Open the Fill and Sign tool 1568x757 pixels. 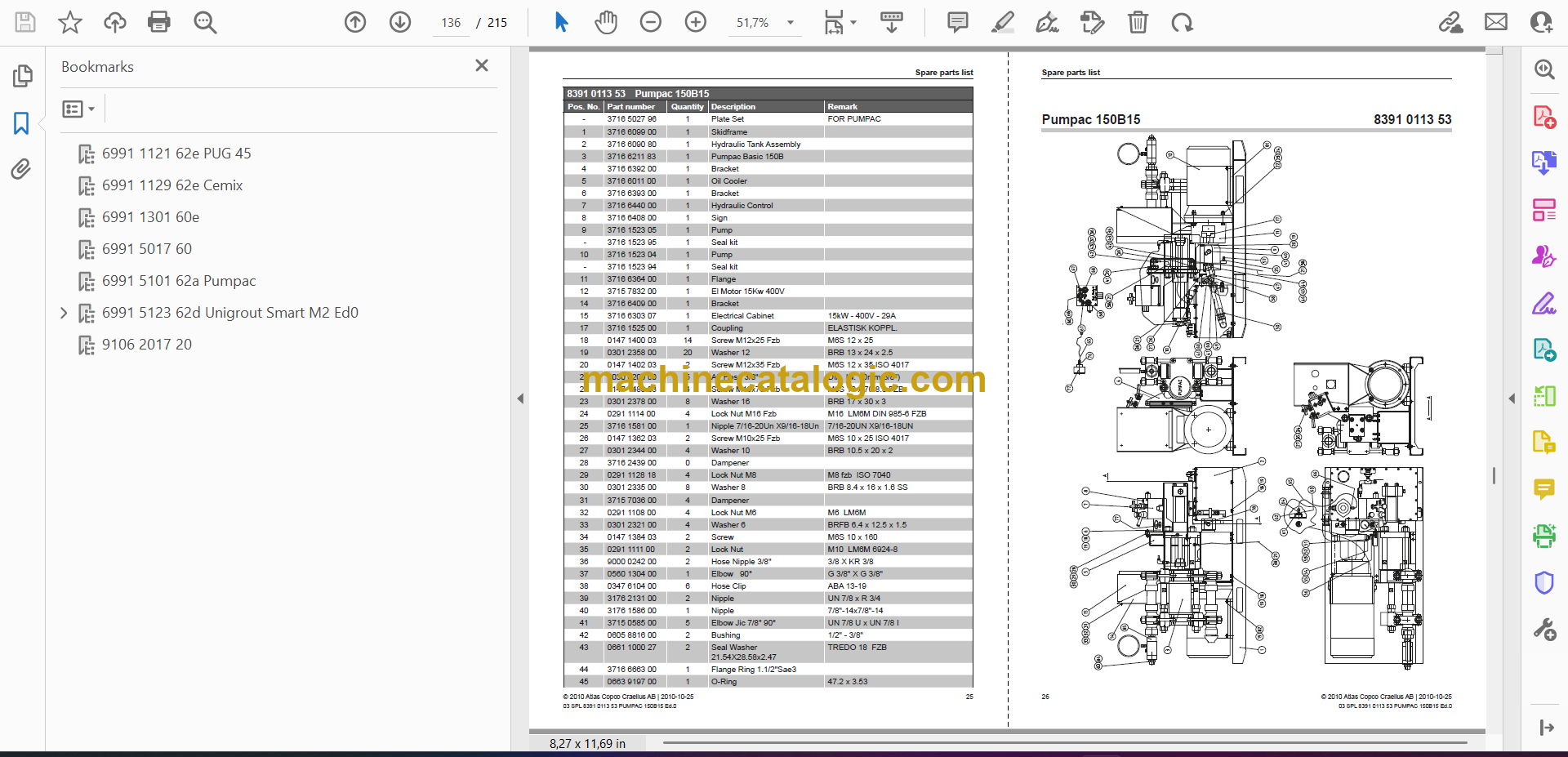[x=1544, y=304]
